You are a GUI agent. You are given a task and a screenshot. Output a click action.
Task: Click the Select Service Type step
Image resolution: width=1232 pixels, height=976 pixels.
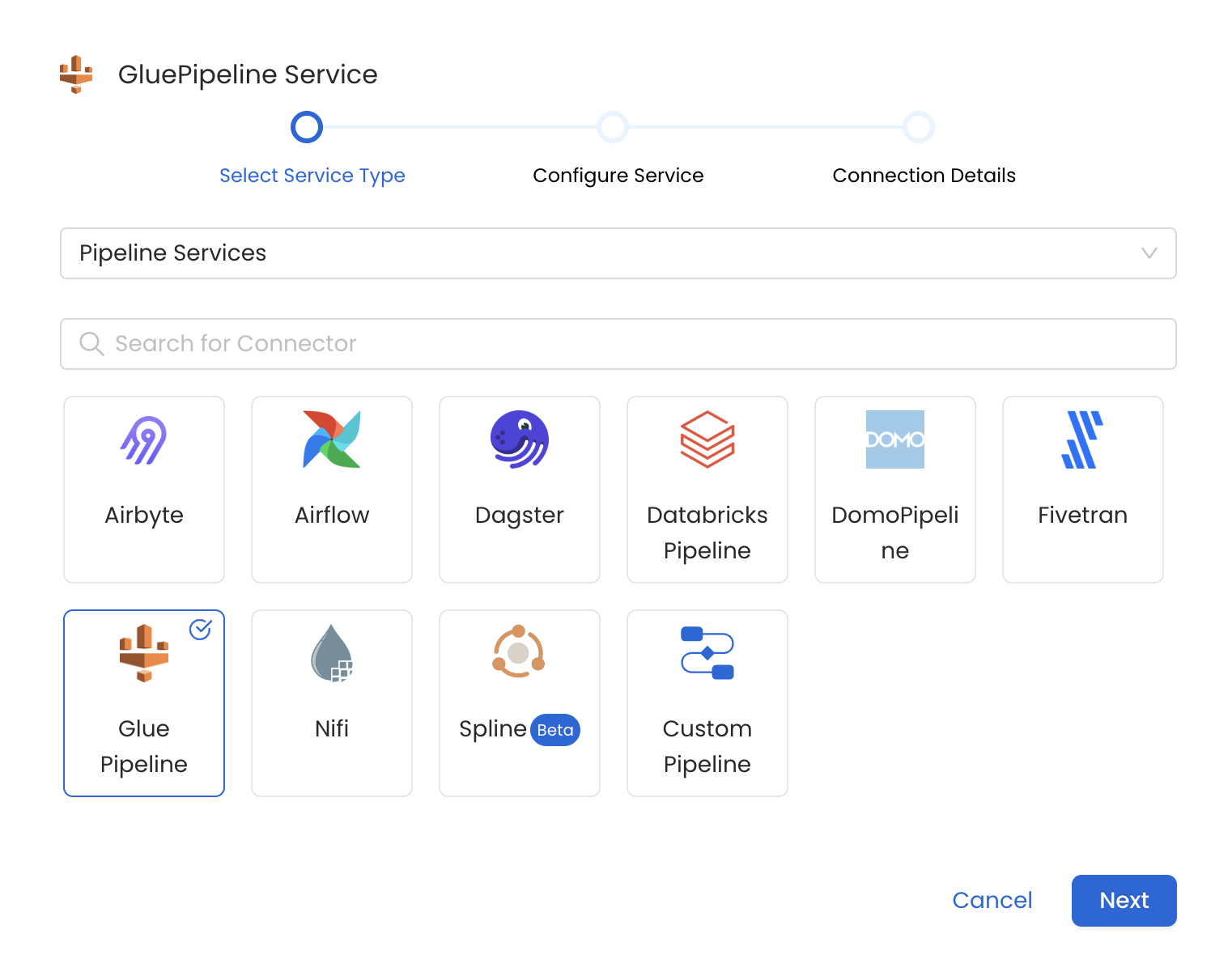pos(312,175)
